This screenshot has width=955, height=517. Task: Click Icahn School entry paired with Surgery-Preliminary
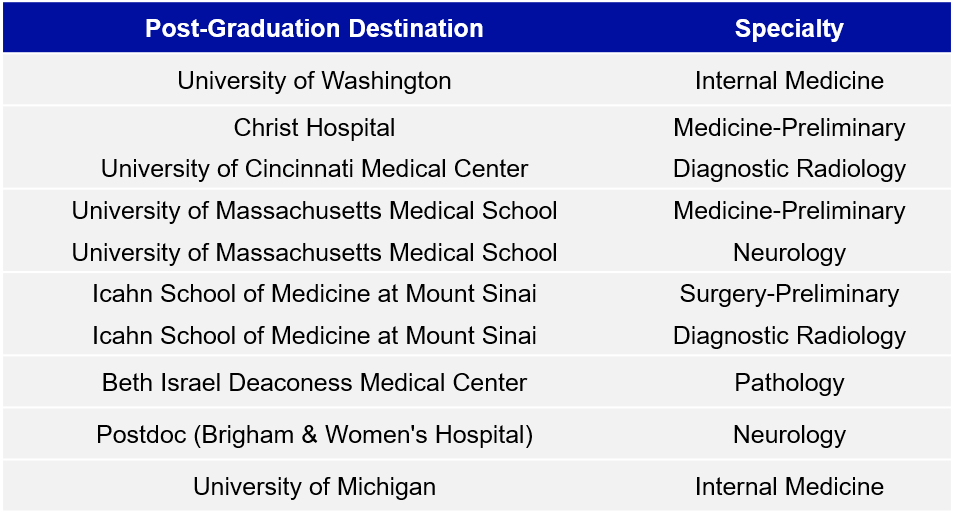click(x=314, y=294)
